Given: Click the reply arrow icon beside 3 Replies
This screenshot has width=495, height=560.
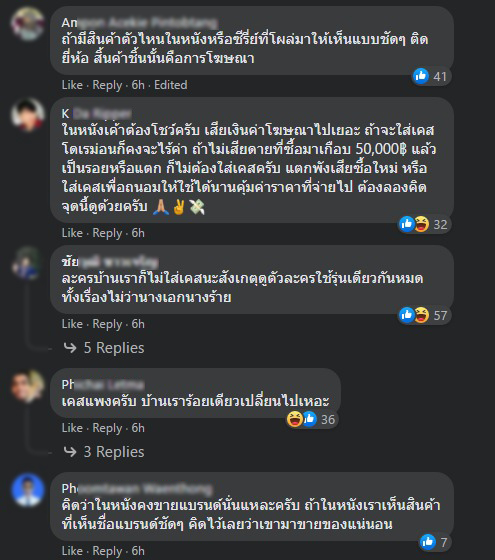Looking at the screenshot, I should pos(70,452).
